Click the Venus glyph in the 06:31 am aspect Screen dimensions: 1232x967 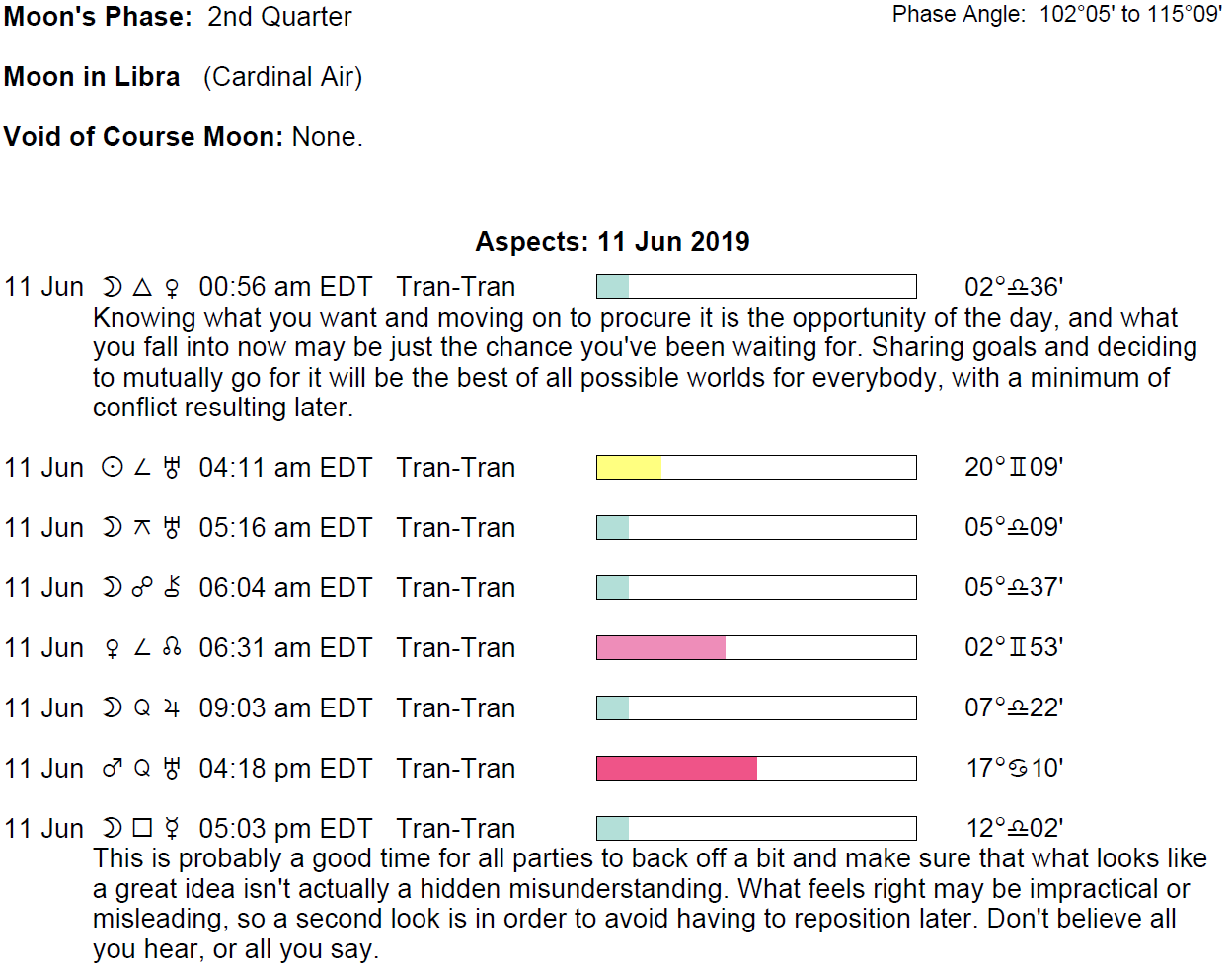113,648
